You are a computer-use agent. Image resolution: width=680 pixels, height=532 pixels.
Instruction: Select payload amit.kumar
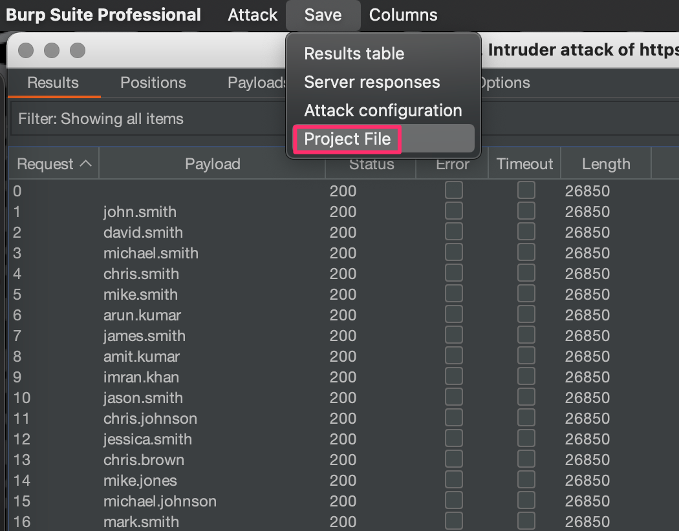141,357
